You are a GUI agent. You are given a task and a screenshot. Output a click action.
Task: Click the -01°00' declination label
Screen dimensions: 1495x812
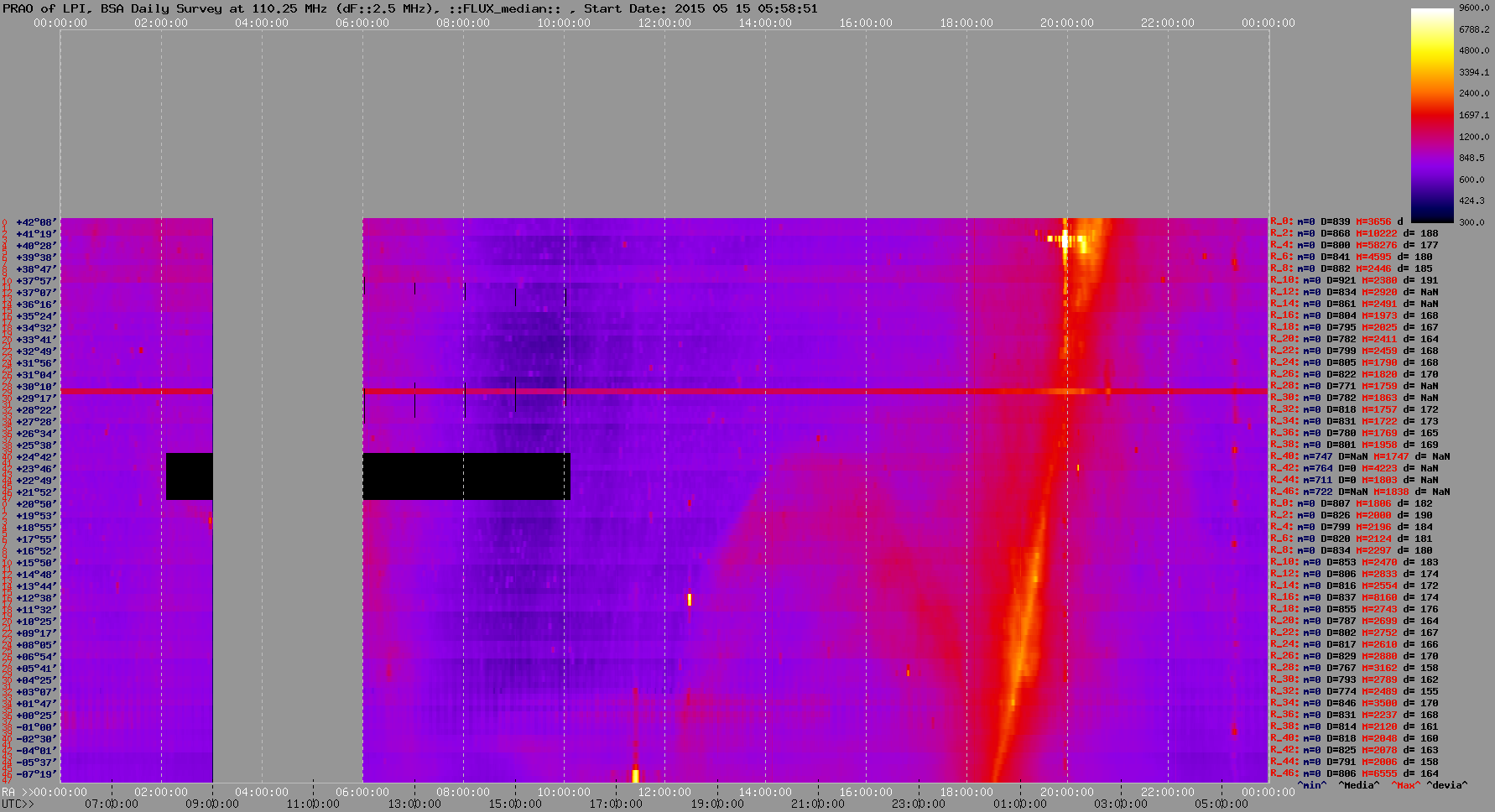(36, 727)
